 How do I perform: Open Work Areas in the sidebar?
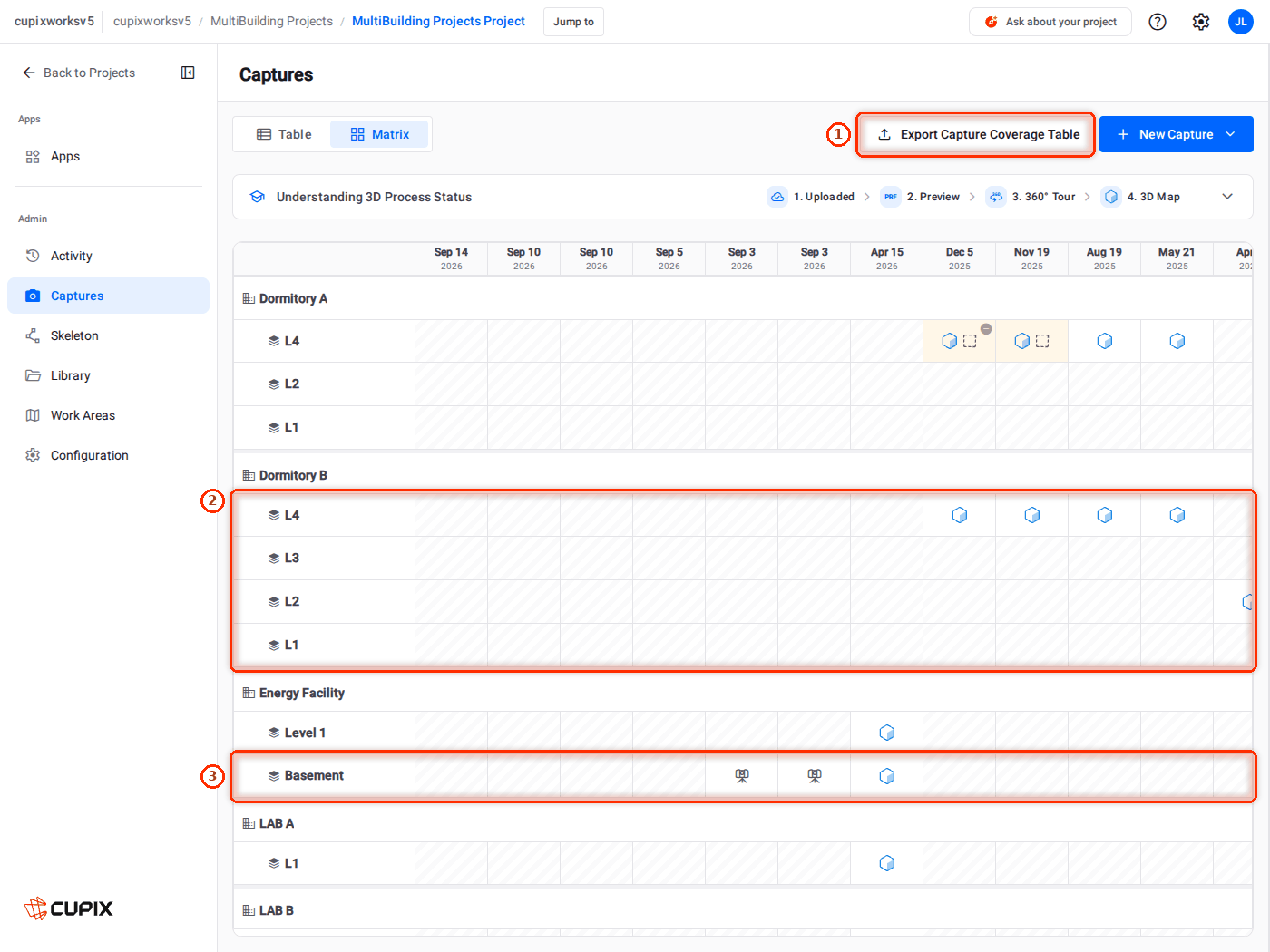tap(108, 415)
